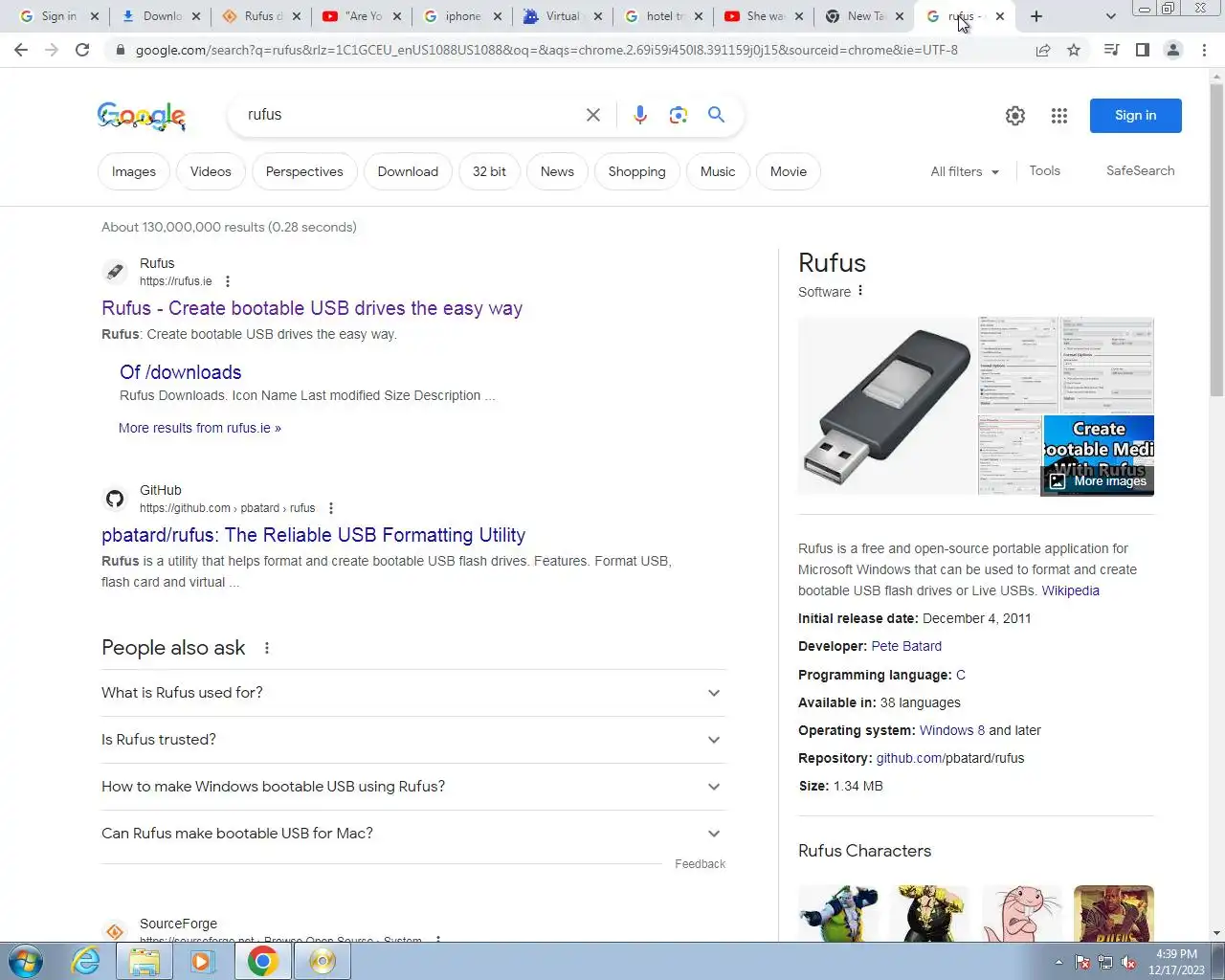1225x980 pixels.
Task: Open SafeSearch settings
Action: click(1140, 170)
